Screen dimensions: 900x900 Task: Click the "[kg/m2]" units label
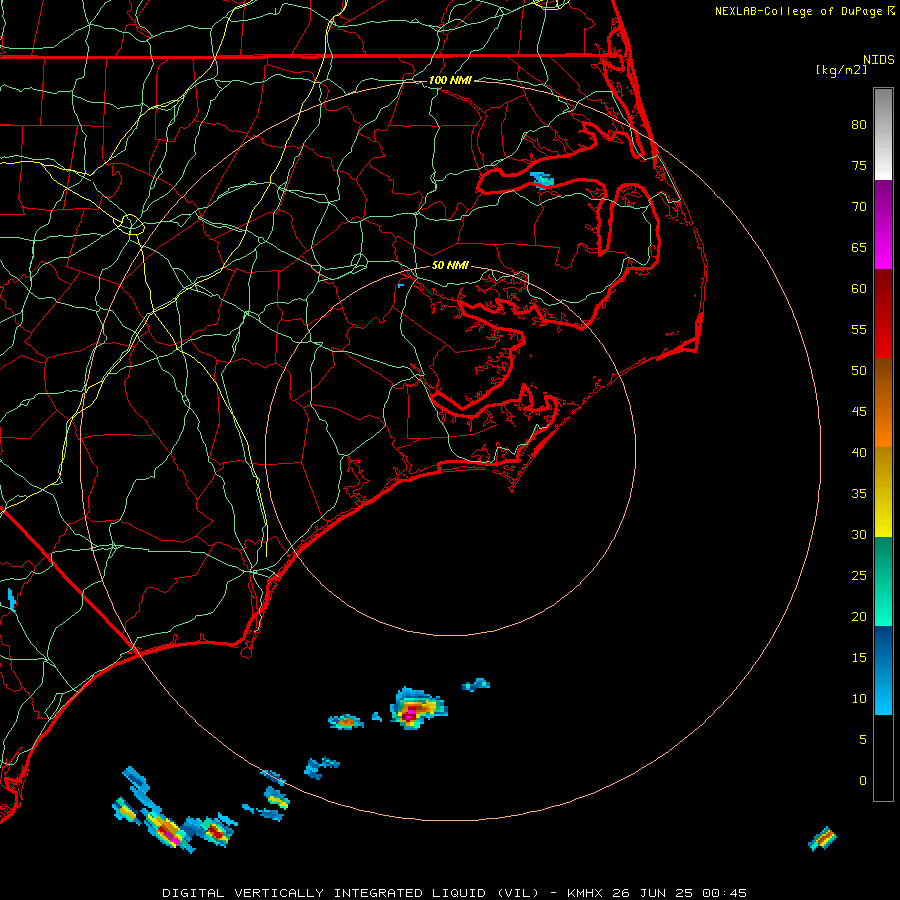841,70
